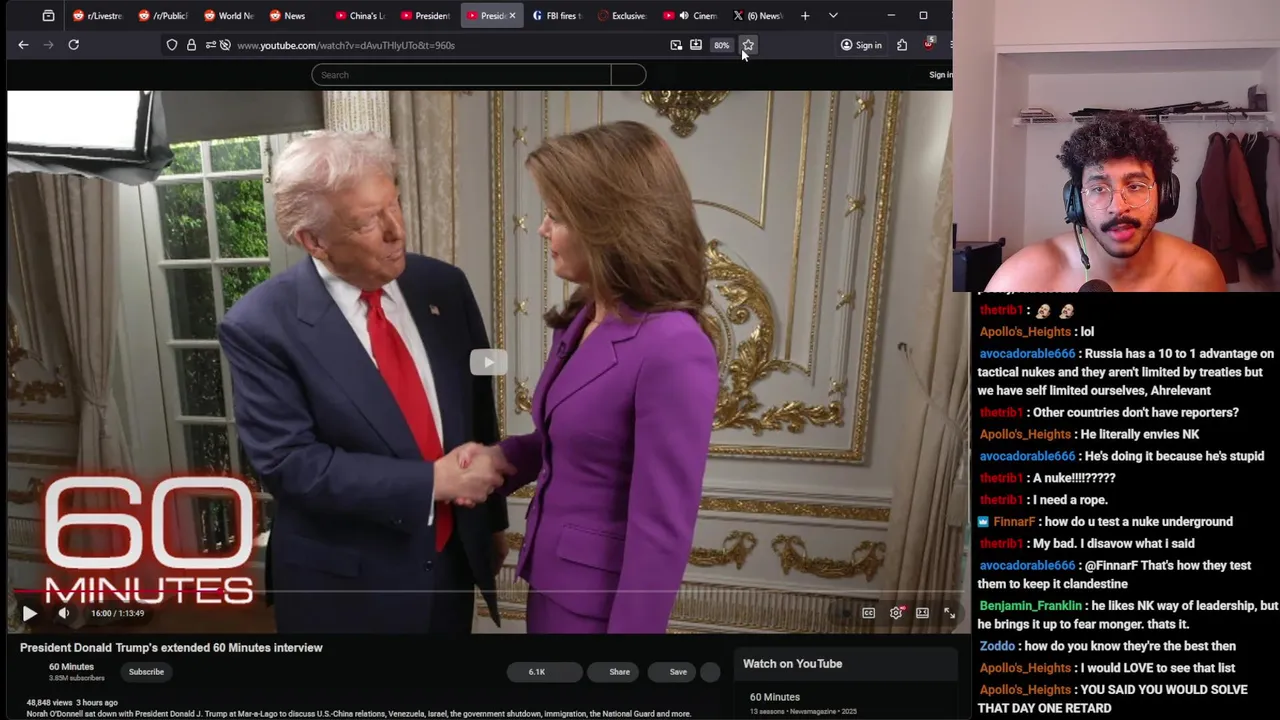
Task: Open more actions next to Save
Action: (711, 672)
